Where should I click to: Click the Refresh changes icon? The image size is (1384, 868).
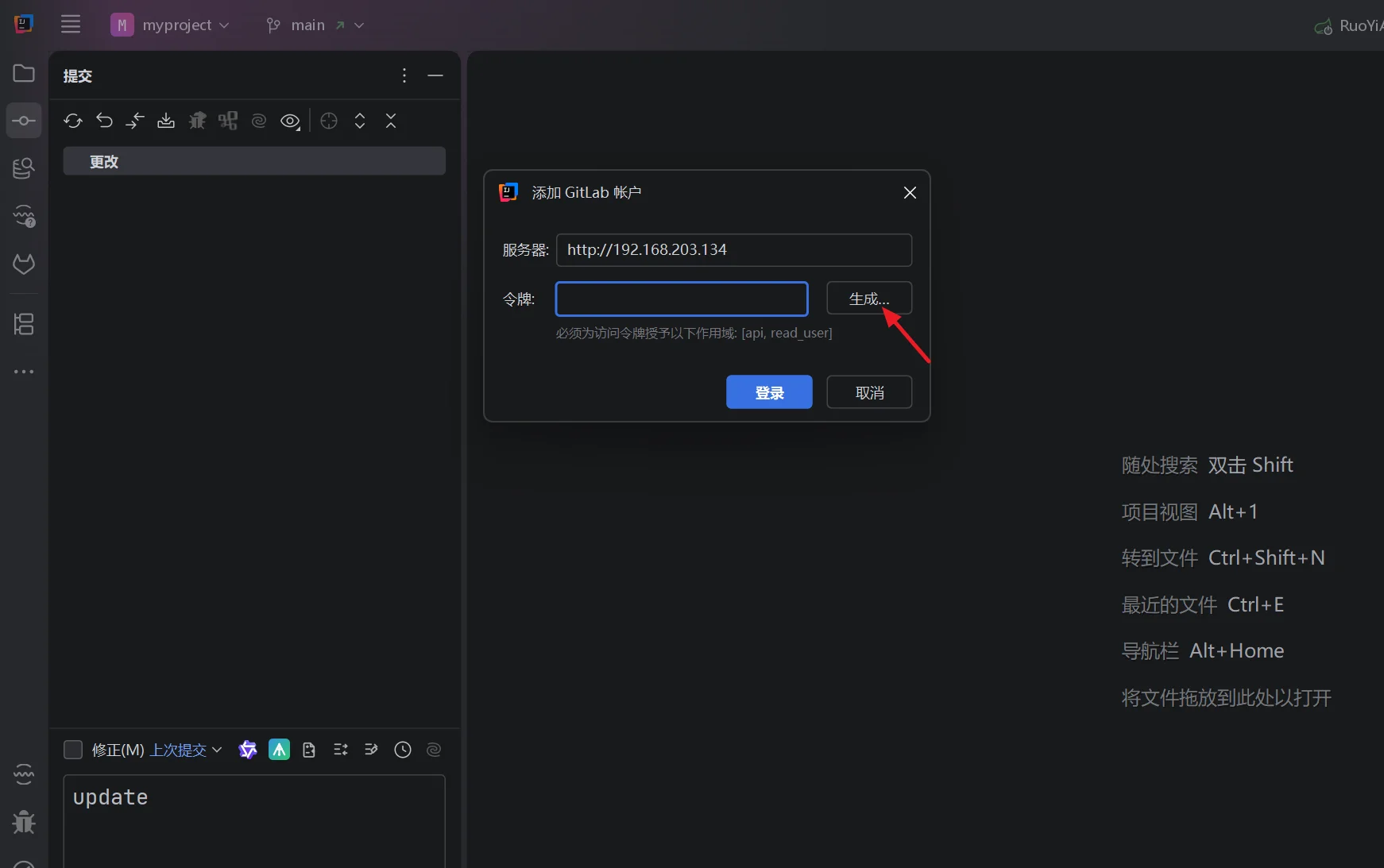point(73,121)
